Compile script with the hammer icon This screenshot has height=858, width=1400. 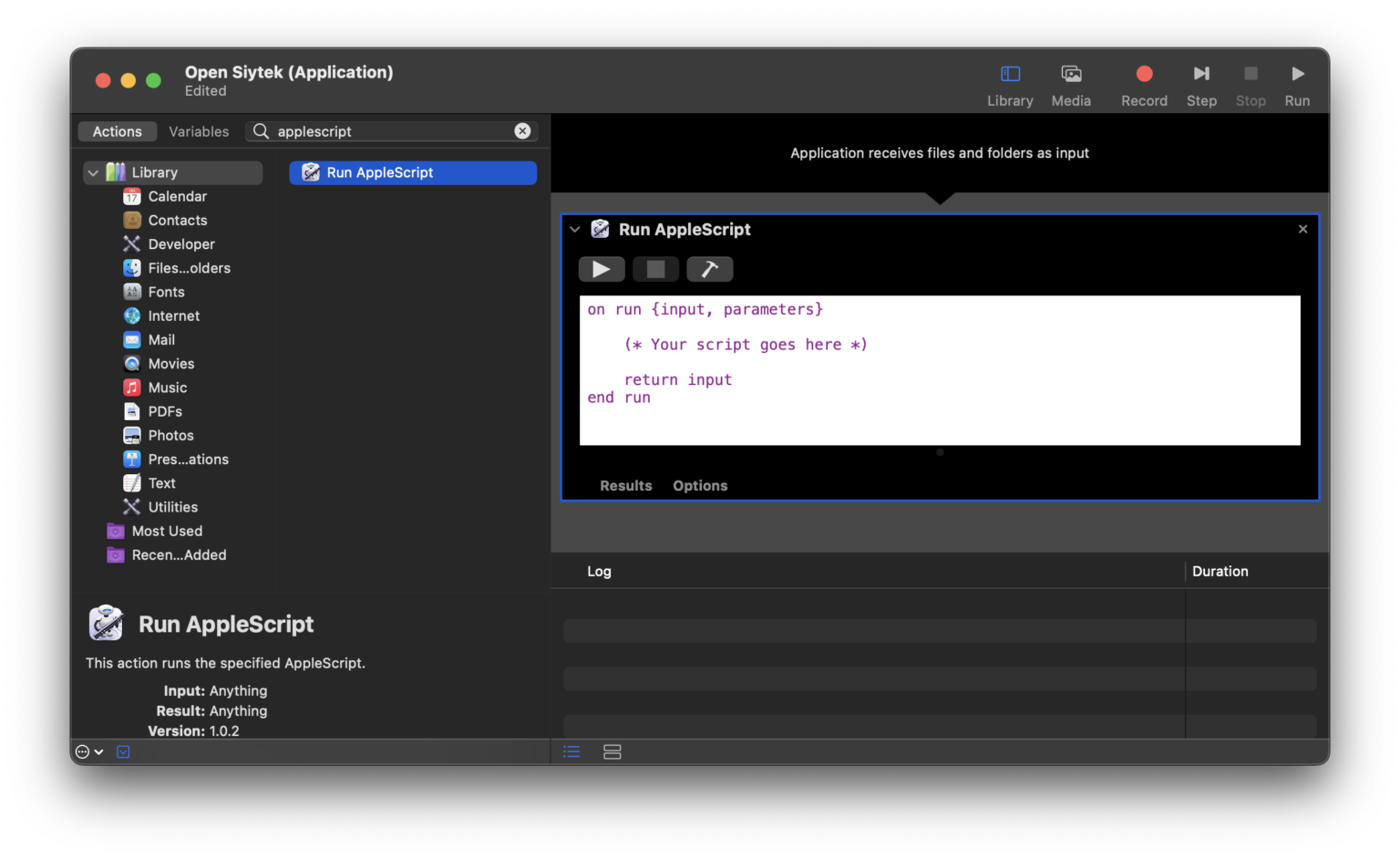pos(709,269)
